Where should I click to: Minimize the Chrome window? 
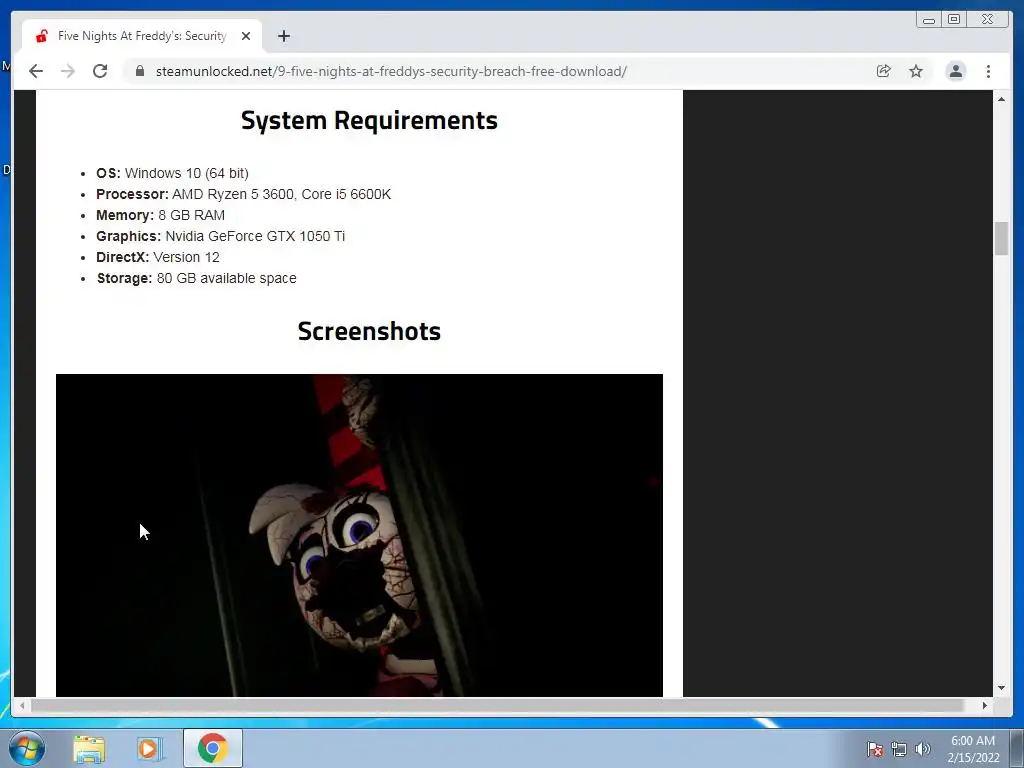point(928,20)
